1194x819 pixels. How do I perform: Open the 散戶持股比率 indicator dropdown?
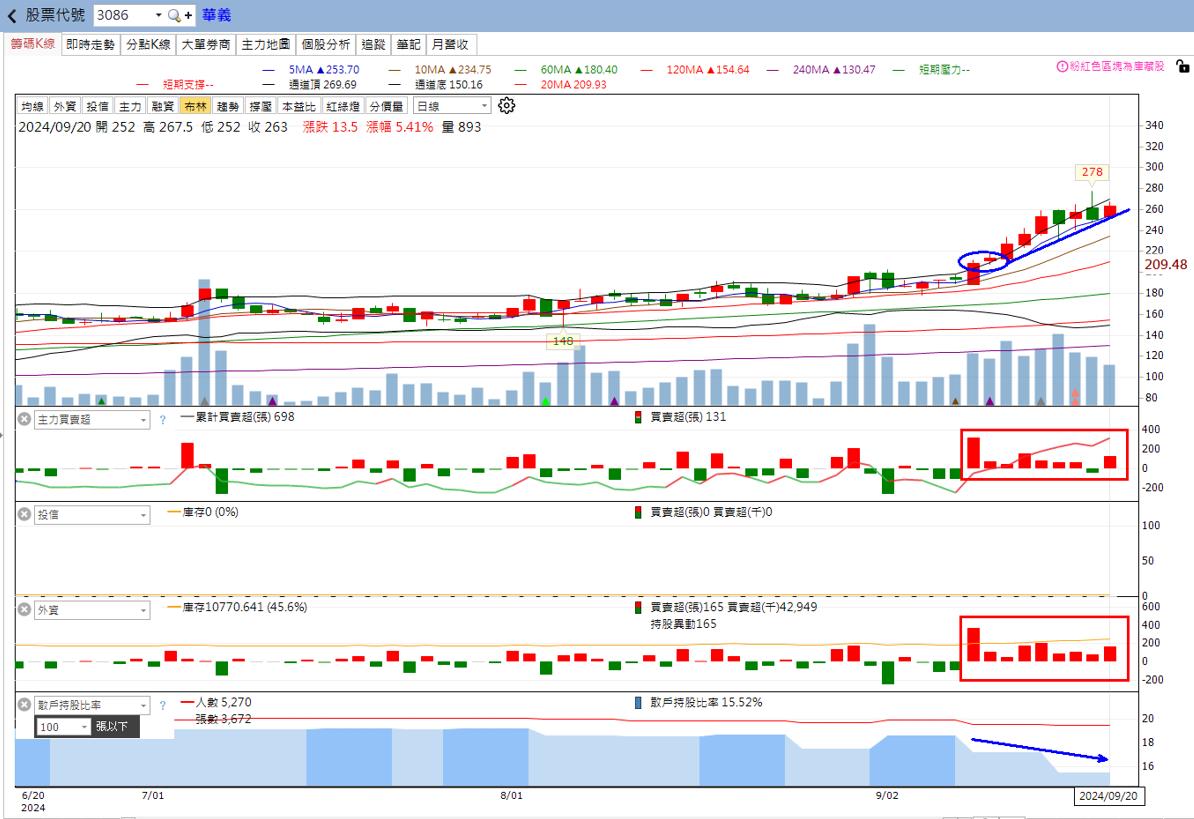coord(91,705)
